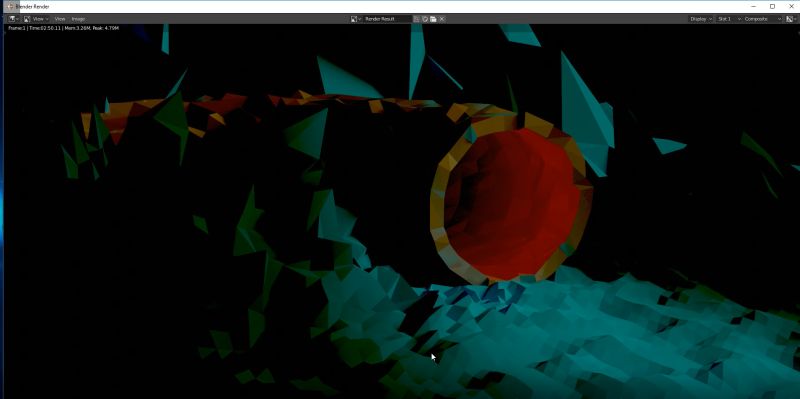The image size is (800, 399).
Task: Click the render statistics text line
Action: pos(64,28)
